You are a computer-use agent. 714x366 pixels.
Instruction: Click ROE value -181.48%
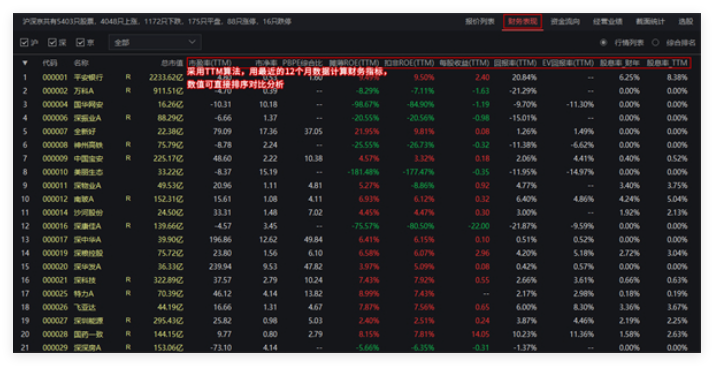click(x=363, y=172)
